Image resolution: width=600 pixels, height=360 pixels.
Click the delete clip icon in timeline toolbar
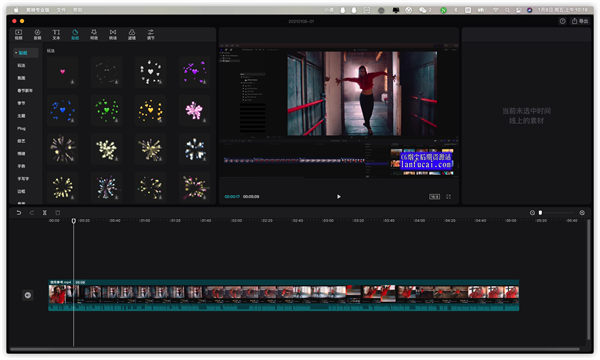(58, 213)
